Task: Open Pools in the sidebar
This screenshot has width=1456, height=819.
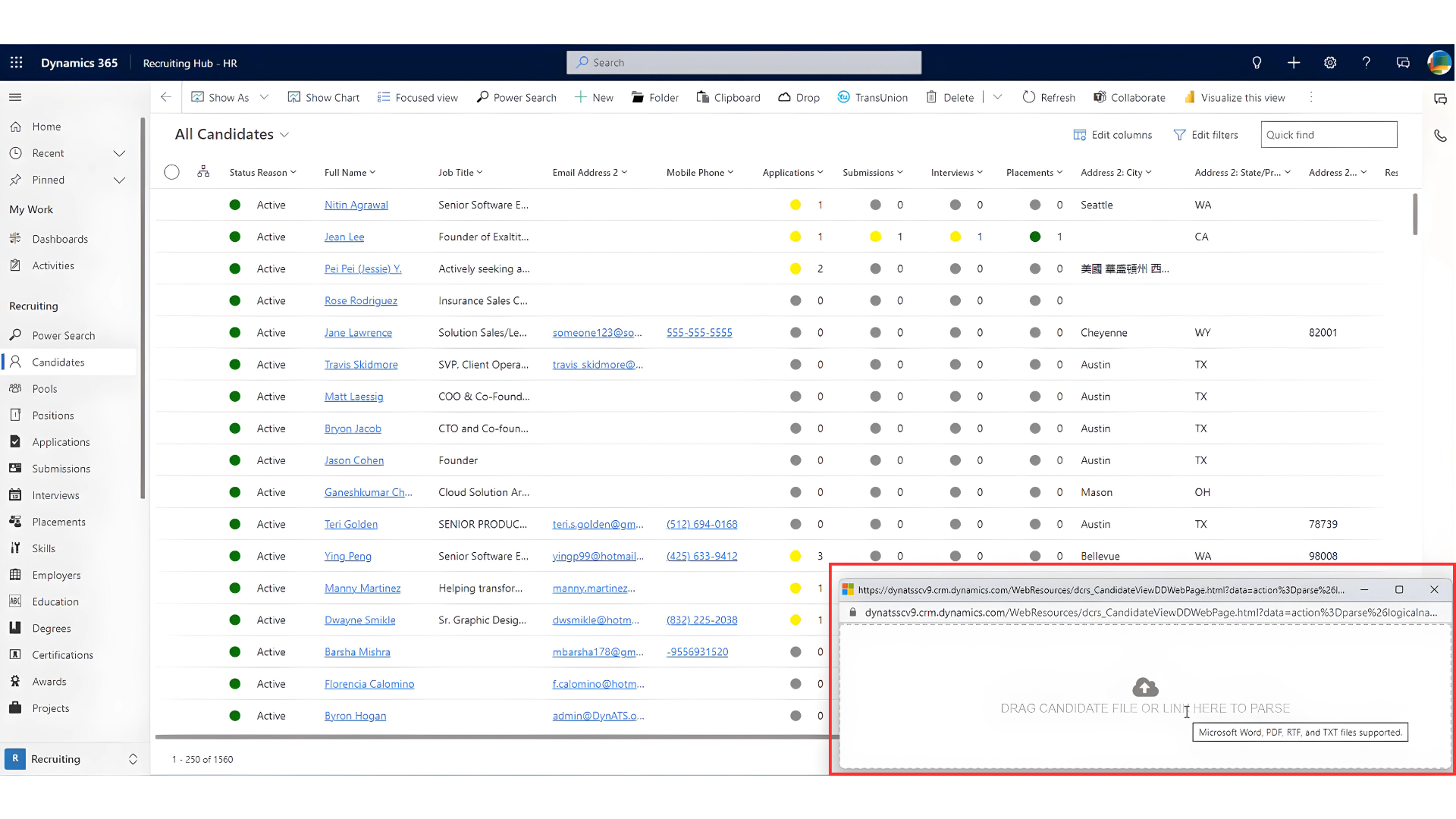Action: pos(45,389)
